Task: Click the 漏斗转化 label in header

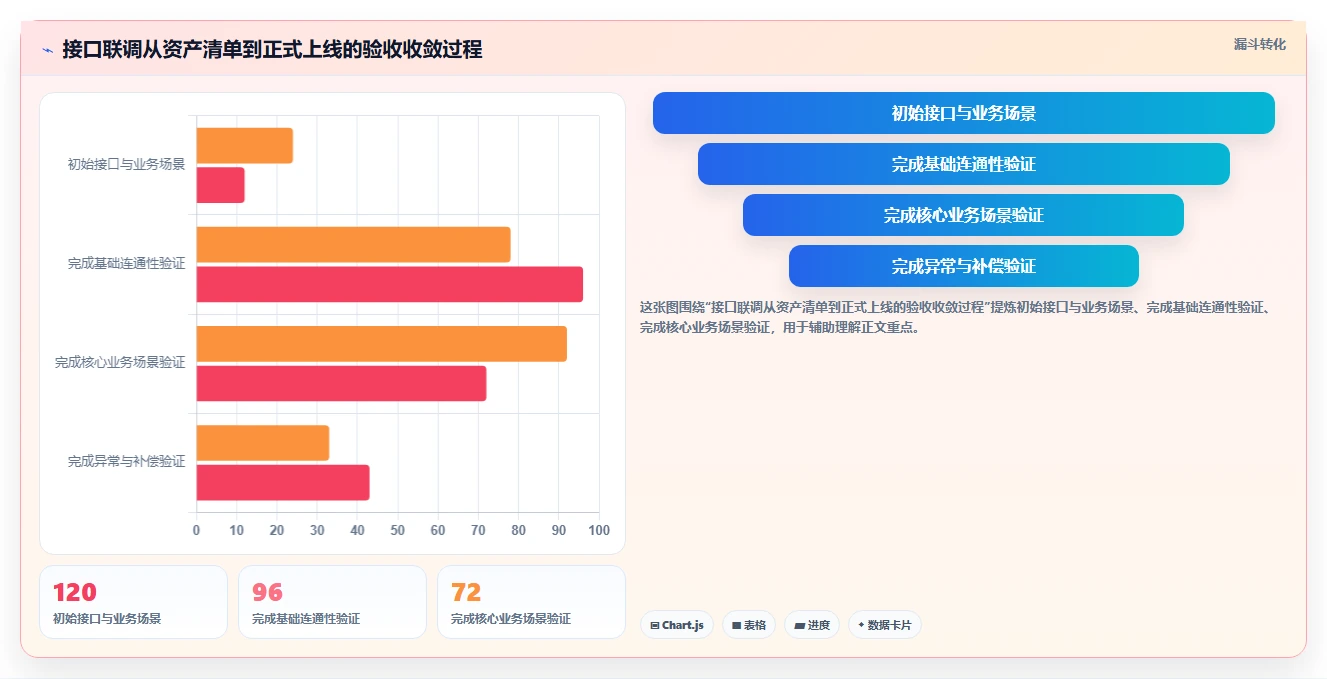Action: coord(1259,44)
